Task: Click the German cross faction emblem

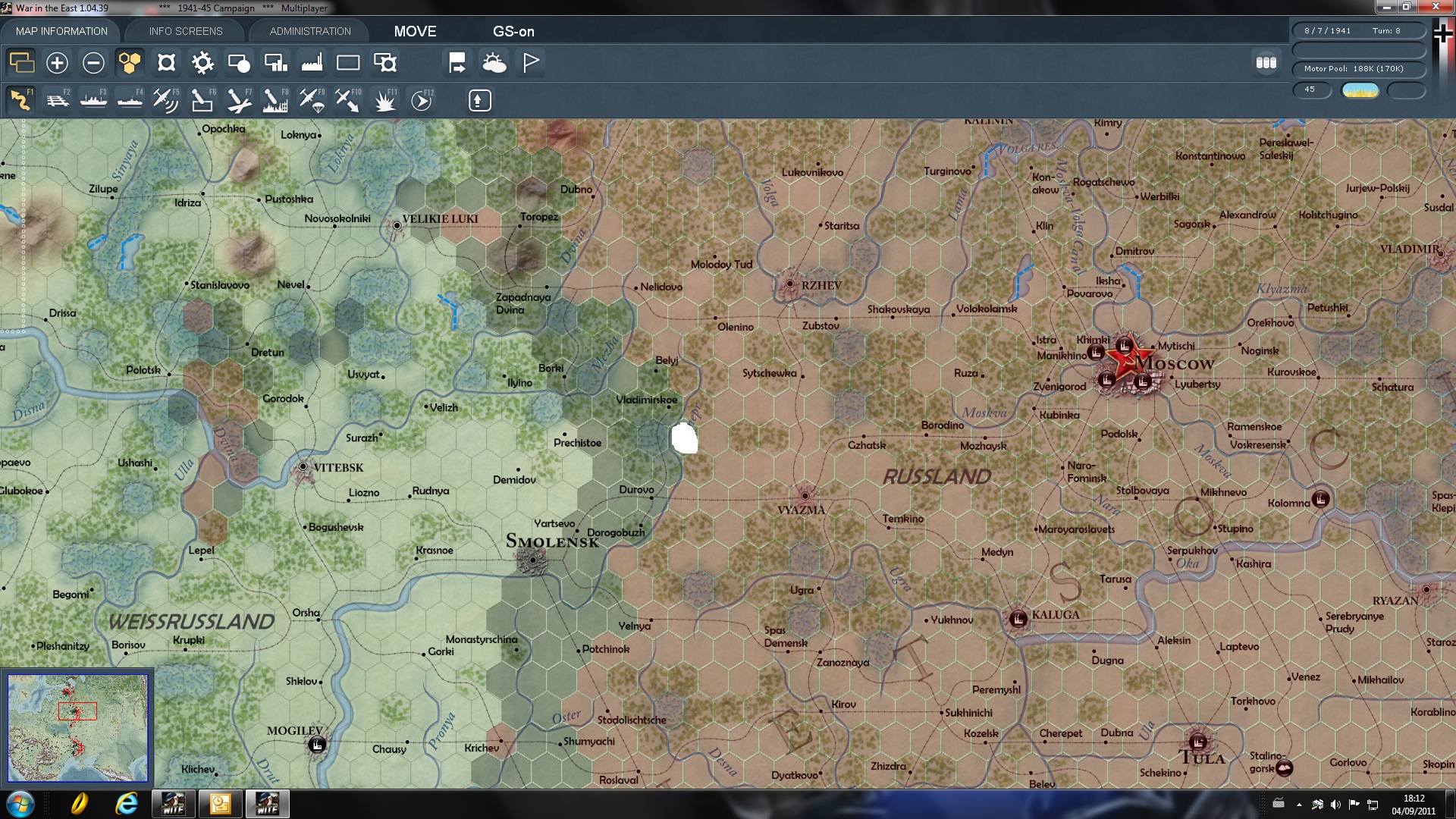Action: [1442, 33]
